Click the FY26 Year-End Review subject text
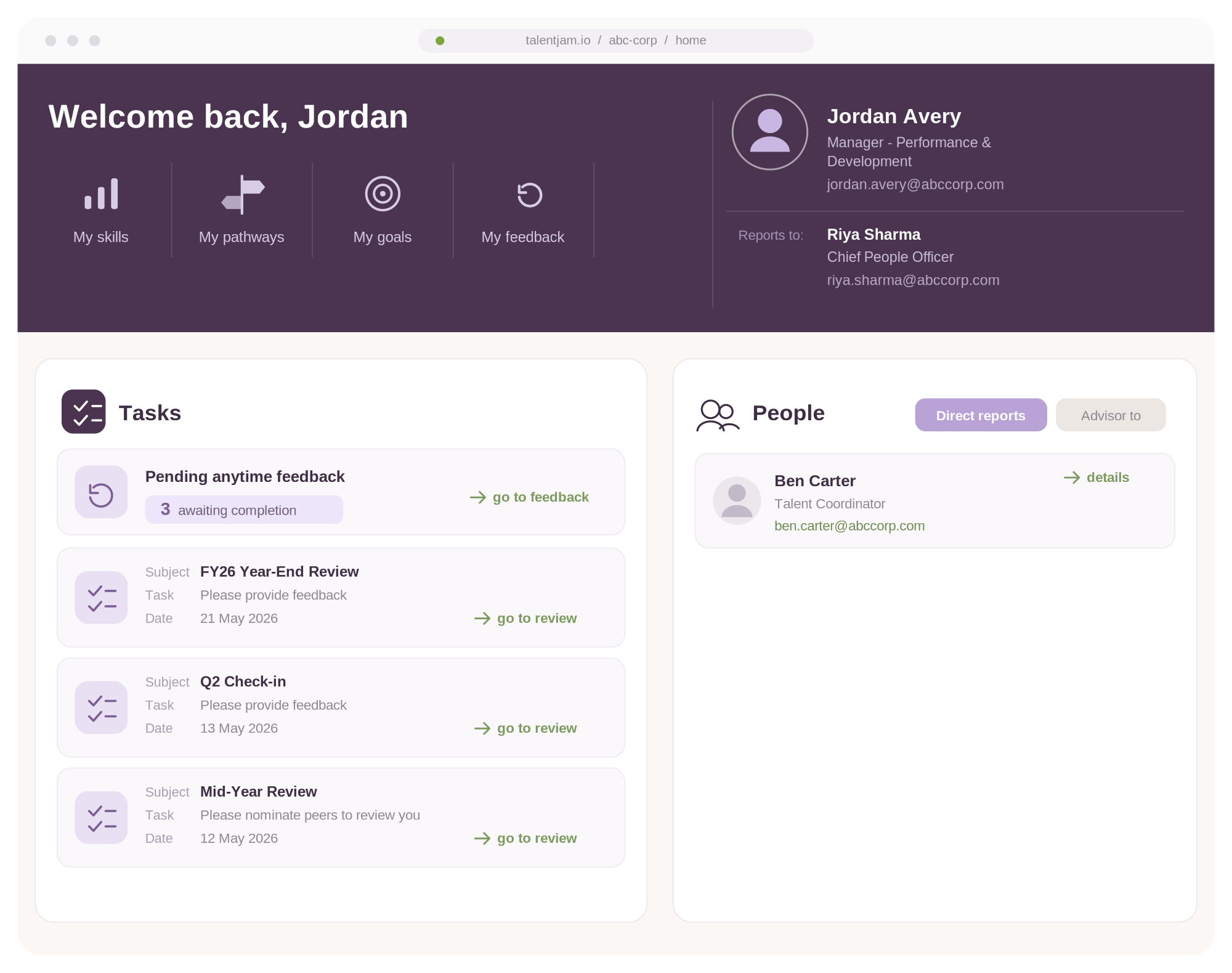This screenshot has height=973, width=1232. click(x=279, y=572)
